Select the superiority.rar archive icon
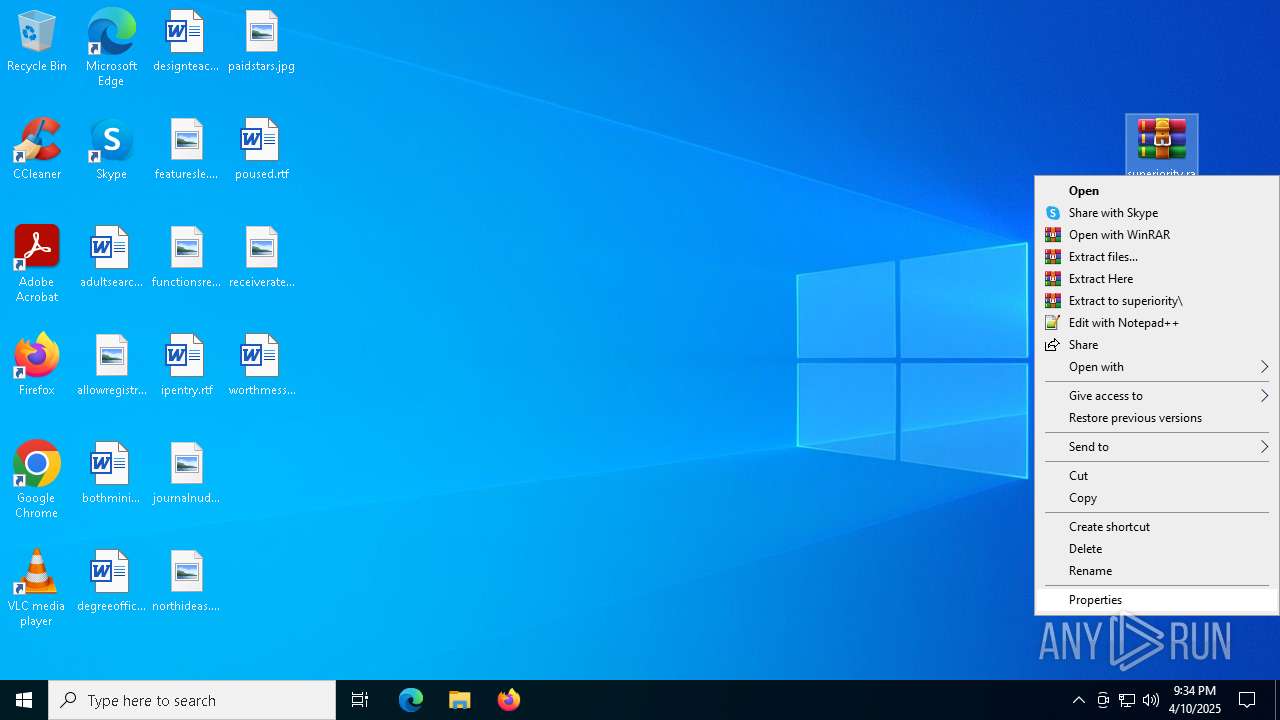1280x720 pixels. (x=1161, y=145)
